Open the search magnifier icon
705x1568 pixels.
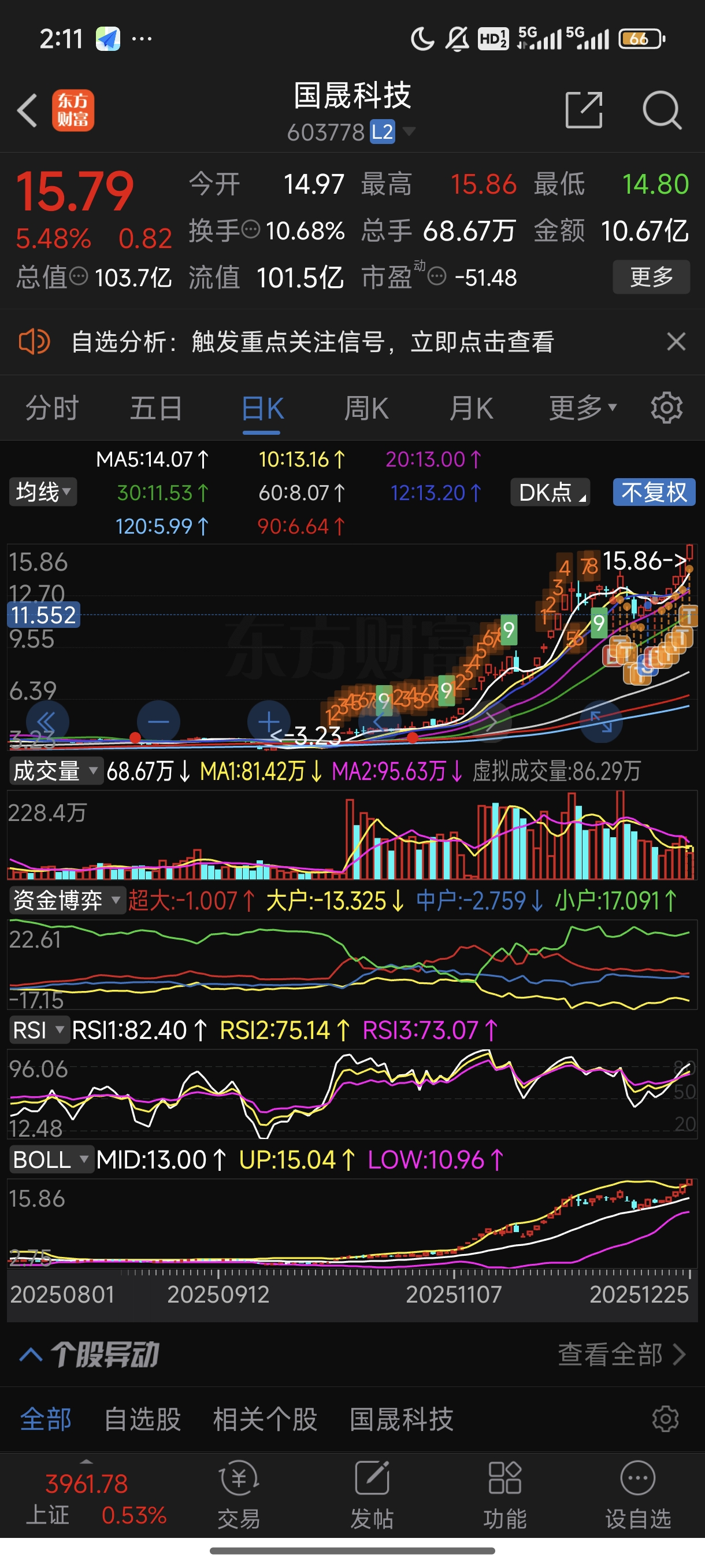point(661,110)
